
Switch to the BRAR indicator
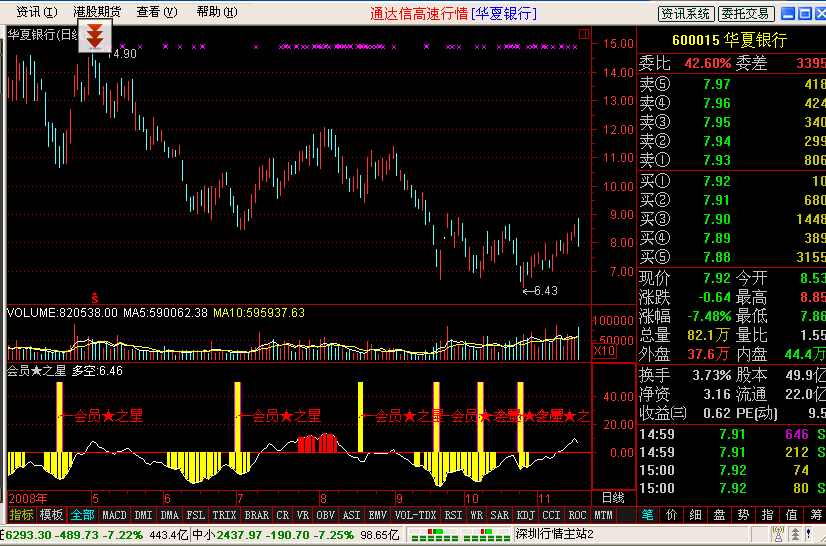[257, 515]
